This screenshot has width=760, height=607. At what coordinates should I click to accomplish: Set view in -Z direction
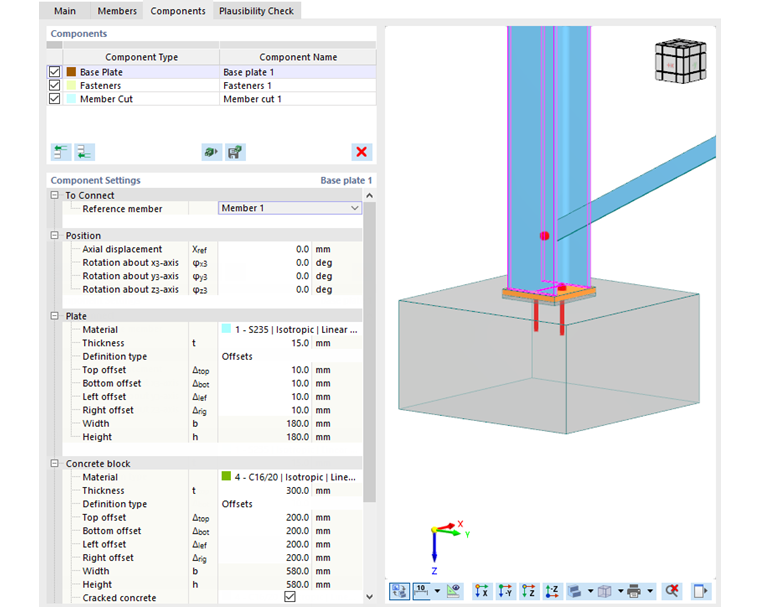click(552, 591)
